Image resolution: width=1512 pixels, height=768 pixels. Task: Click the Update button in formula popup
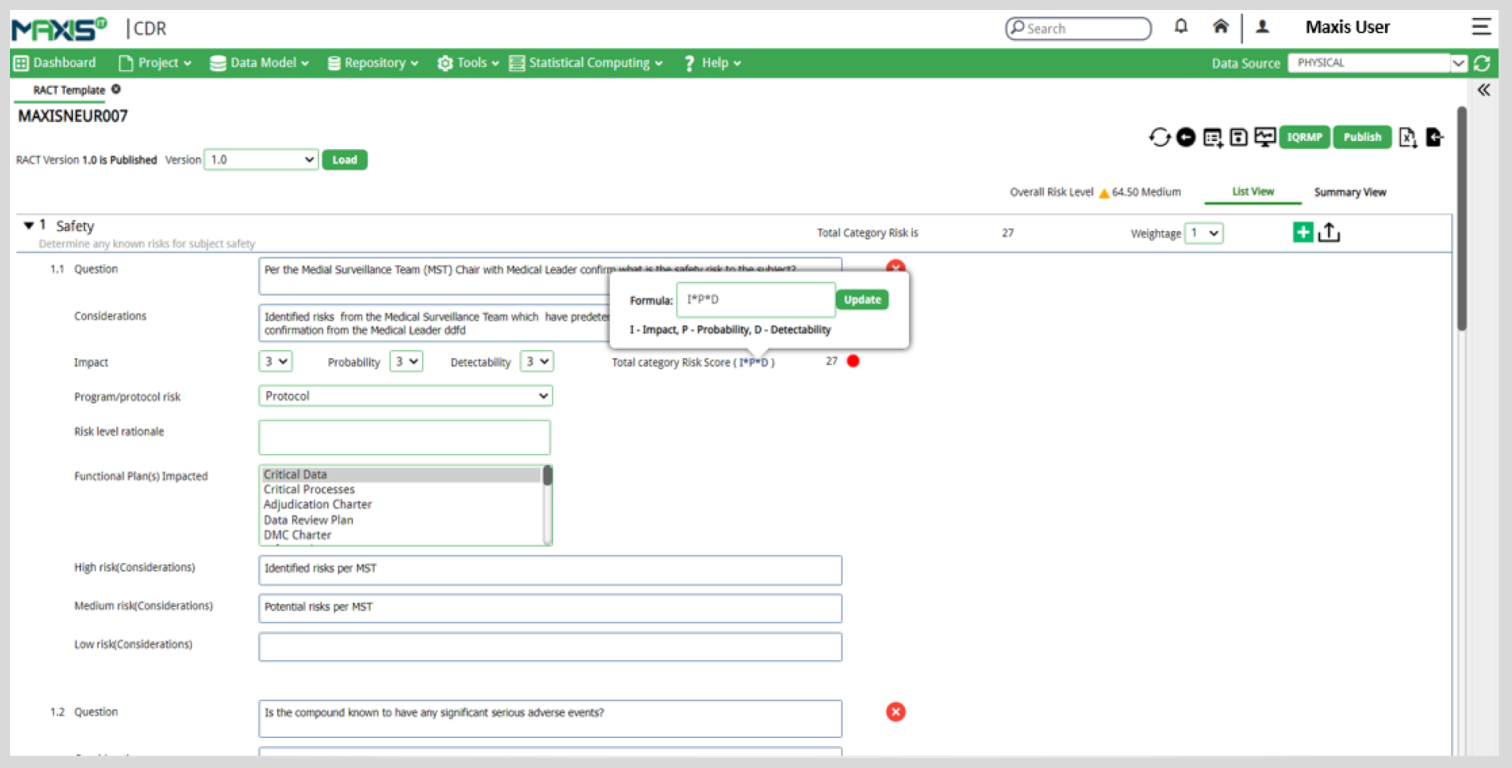(x=862, y=299)
